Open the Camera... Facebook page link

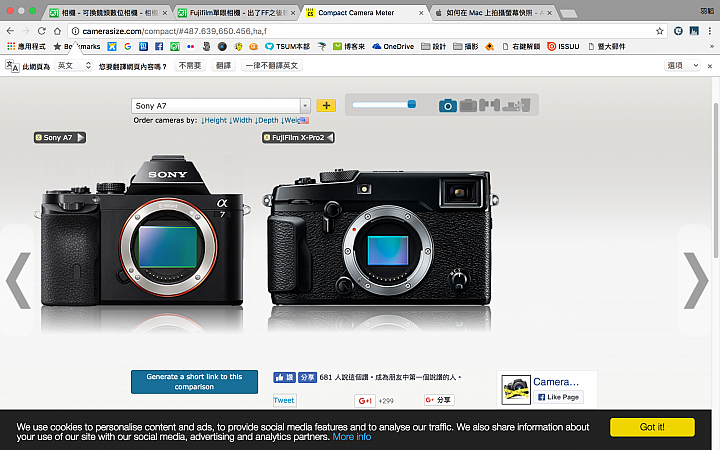[556, 382]
